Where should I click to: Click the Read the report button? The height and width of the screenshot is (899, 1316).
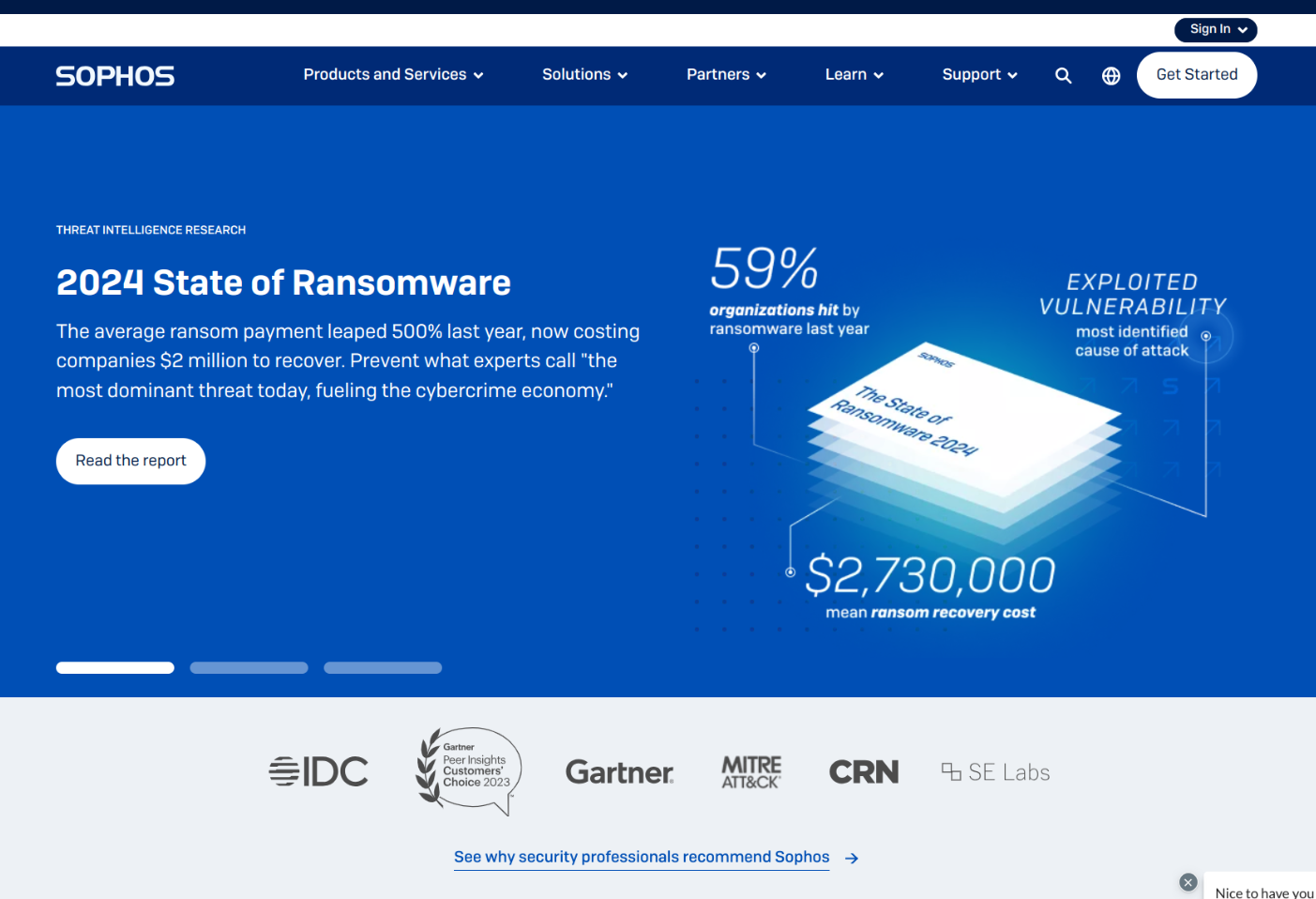point(130,461)
